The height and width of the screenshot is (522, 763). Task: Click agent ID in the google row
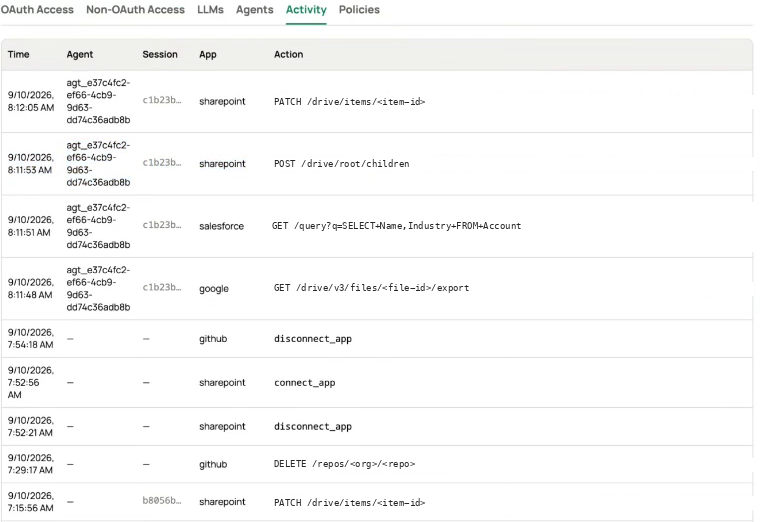click(98, 288)
